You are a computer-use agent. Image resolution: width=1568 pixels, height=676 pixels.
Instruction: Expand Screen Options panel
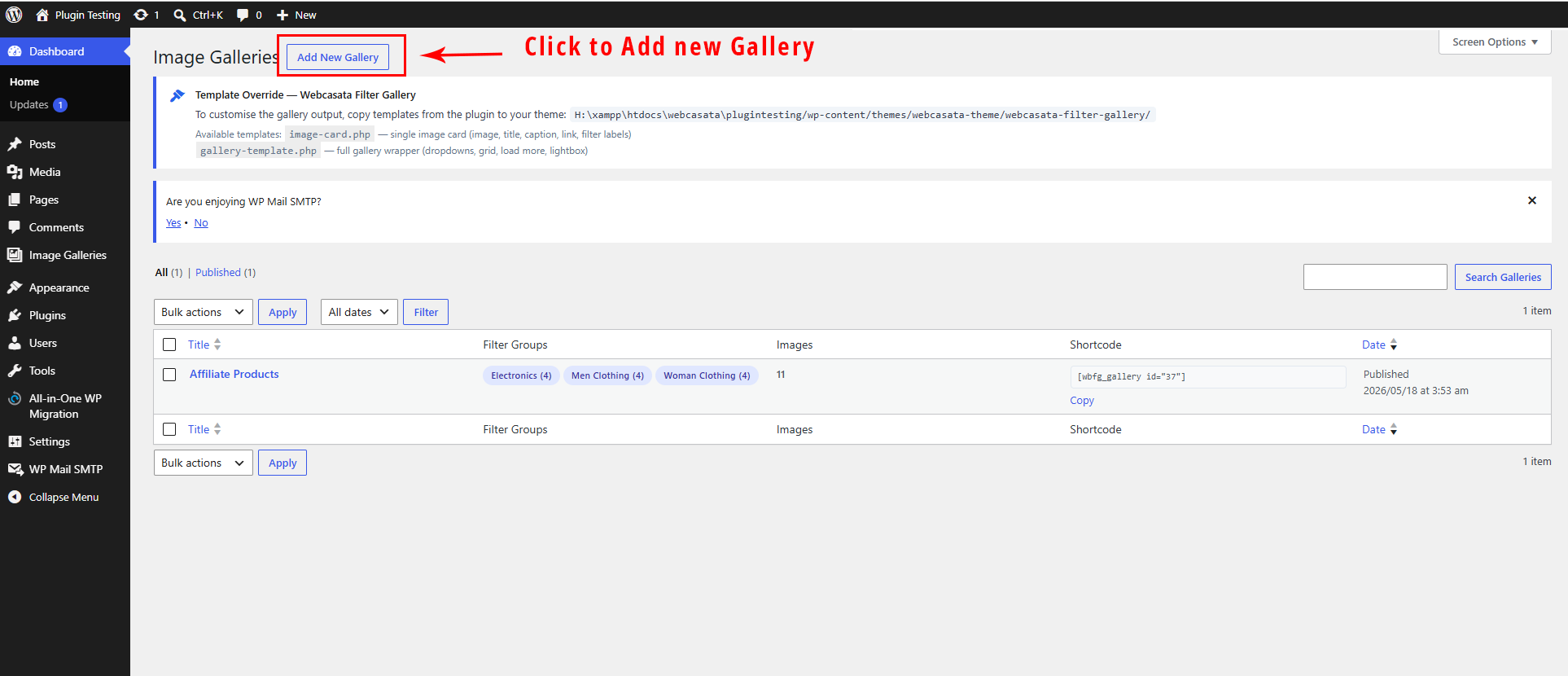coord(1495,42)
